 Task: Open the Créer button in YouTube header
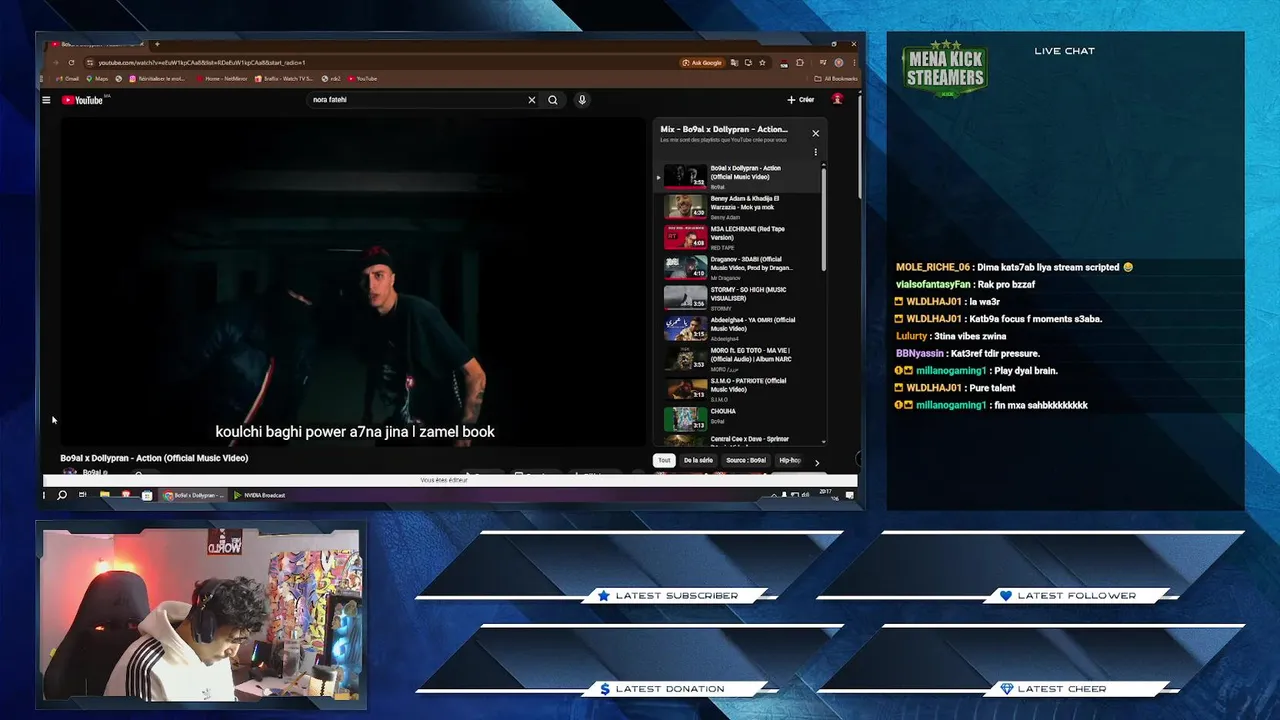pyautogui.click(x=801, y=100)
